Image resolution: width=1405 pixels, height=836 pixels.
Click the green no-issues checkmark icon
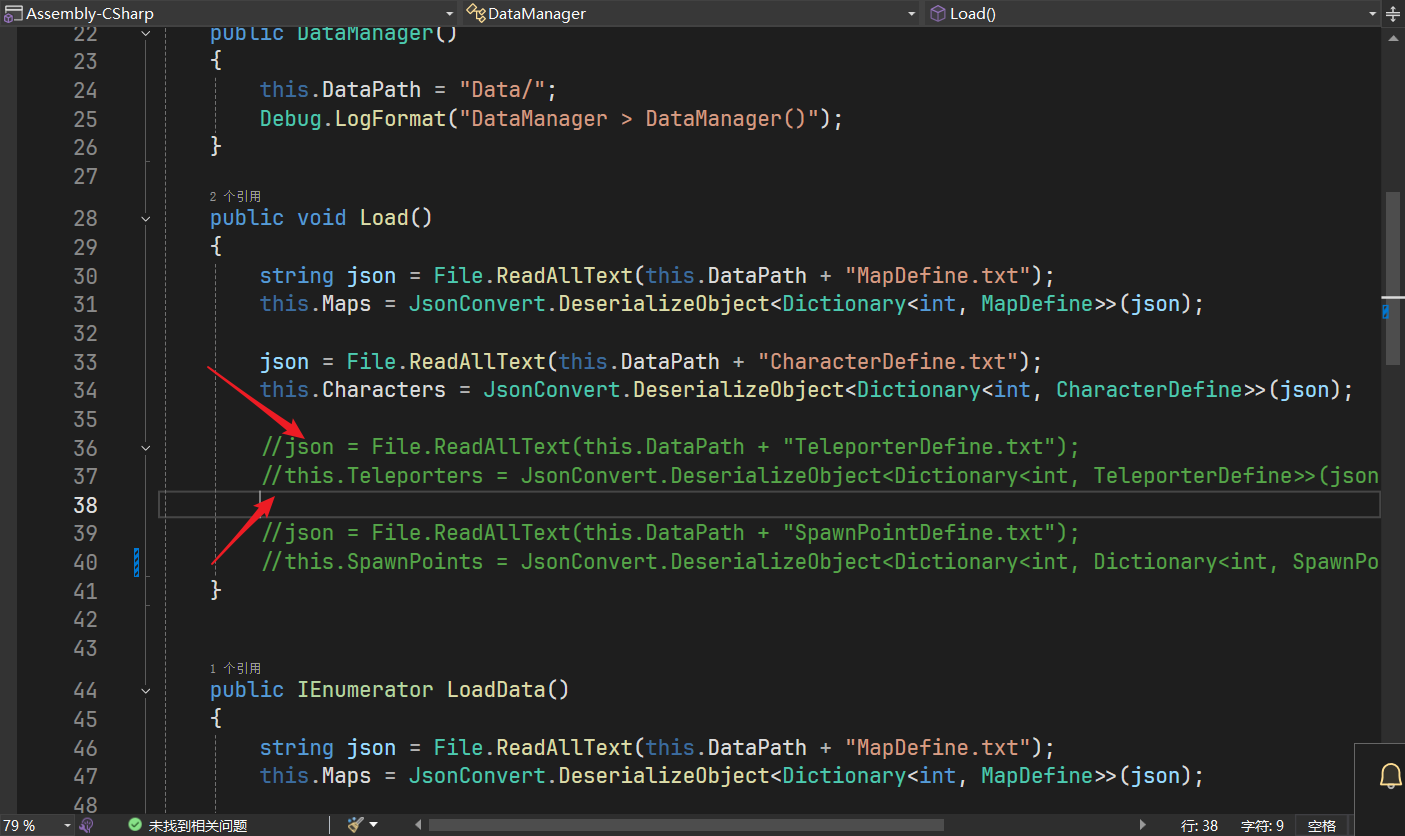135,825
